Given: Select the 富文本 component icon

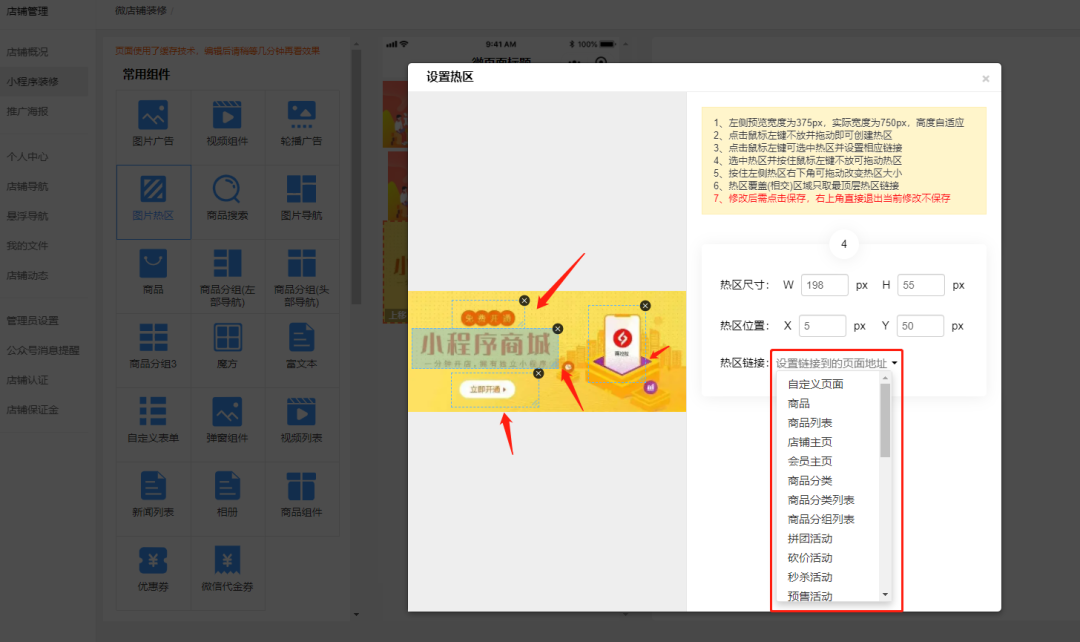Looking at the screenshot, I should pyautogui.click(x=302, y=338).
